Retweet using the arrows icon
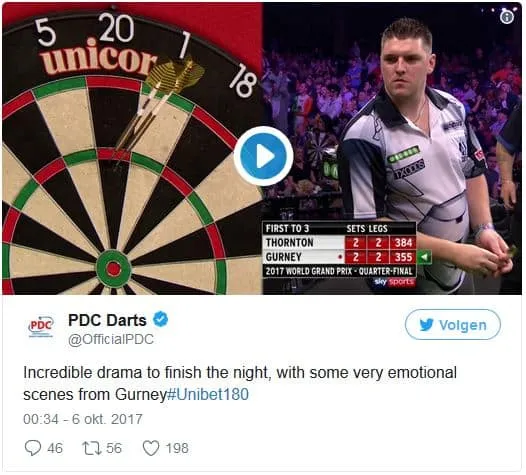This screenshot has width=526, height=475. [x=92, y=448]
